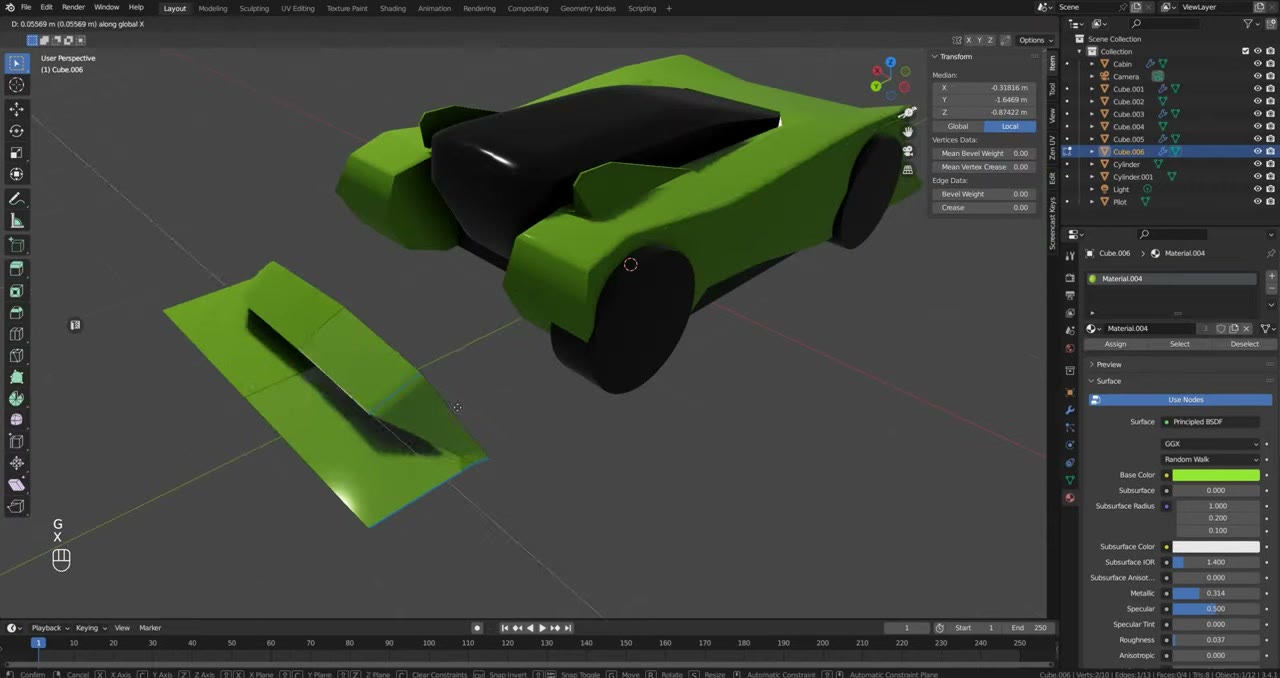The image size is (1280, 678).
Task: Open Random Walk subsurface method dropdown
Action: [1210, 459]
